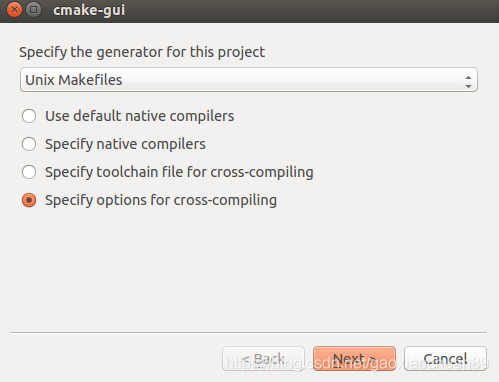Click the 'Specify native compilers' label text
Viewport: 499px width, 382px height.
(x=125, y=144)
